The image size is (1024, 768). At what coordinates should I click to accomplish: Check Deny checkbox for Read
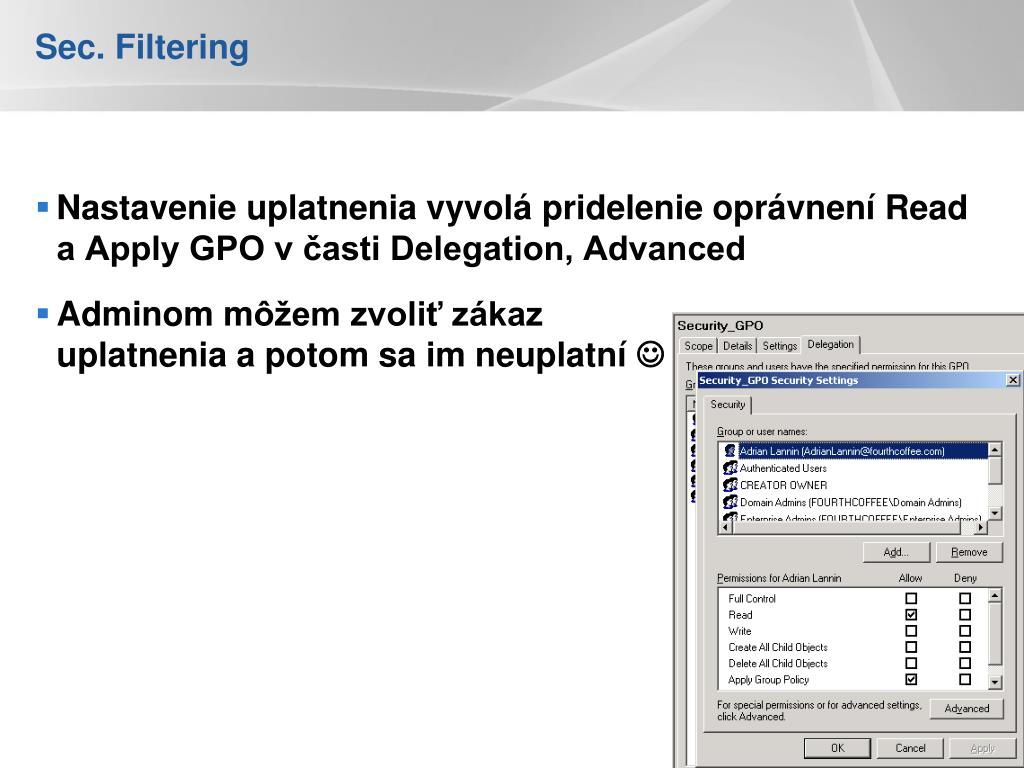click(x=965, y=615)
